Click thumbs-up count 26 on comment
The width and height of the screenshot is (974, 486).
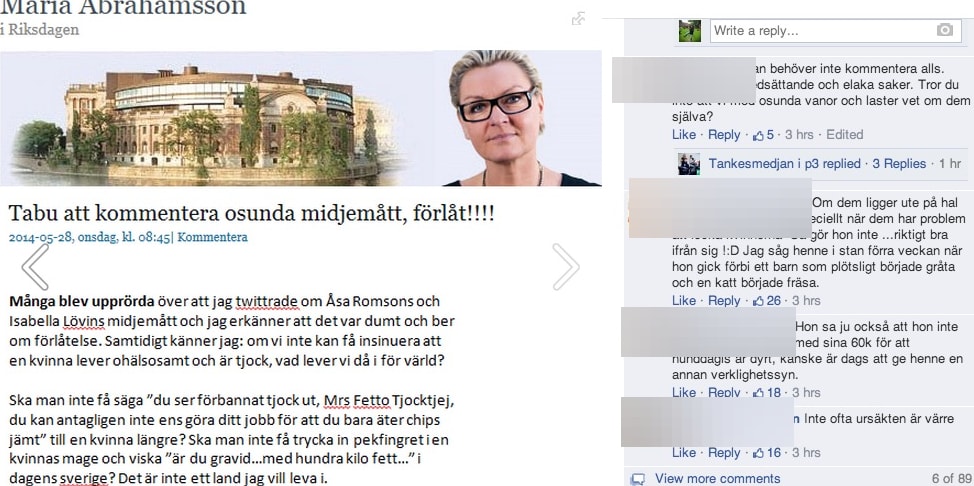point(767,300)
